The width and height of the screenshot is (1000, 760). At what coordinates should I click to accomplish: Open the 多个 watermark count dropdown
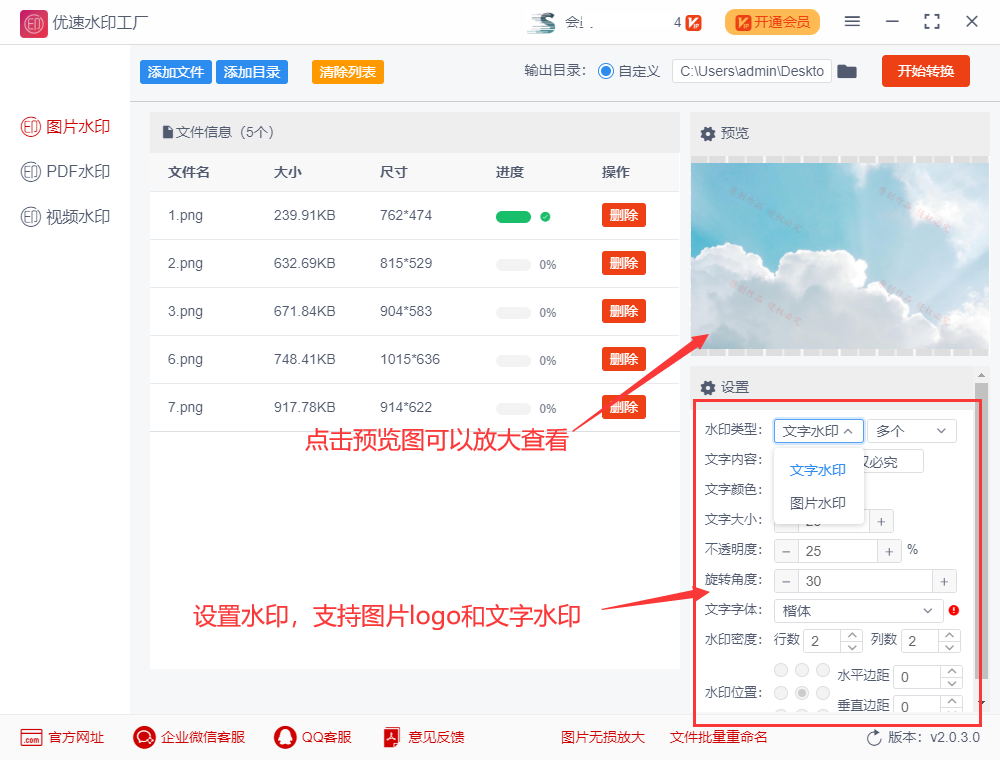click(911, 430)
